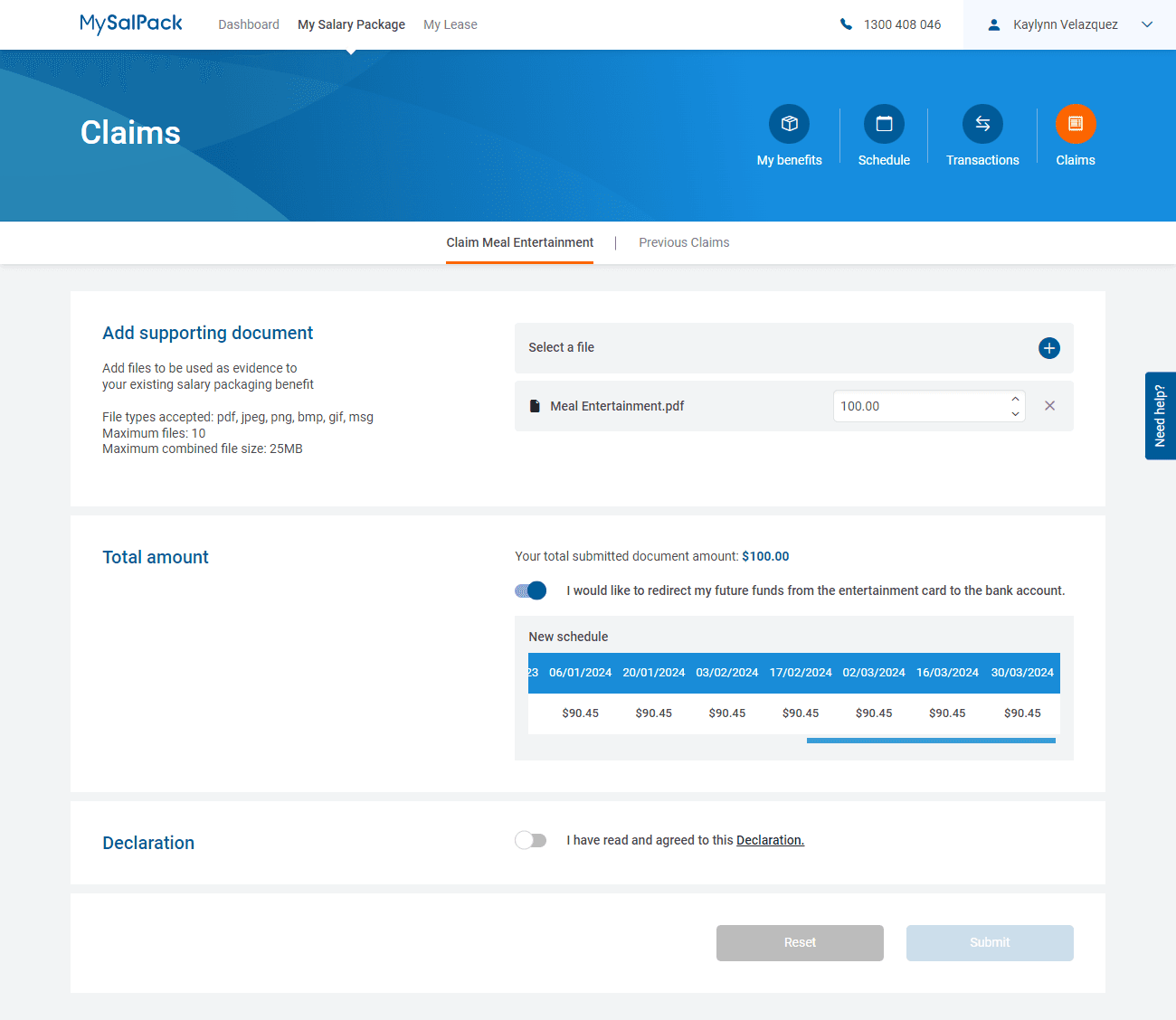
Task: Increment the claim amount with up arrow
Action: click(1015, 399)
